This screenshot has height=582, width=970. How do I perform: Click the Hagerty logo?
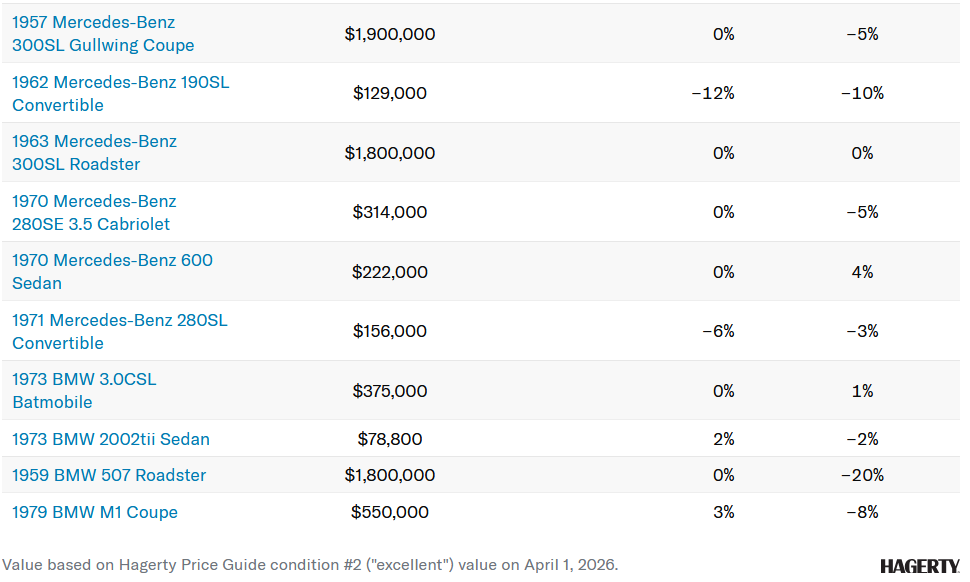919,566
